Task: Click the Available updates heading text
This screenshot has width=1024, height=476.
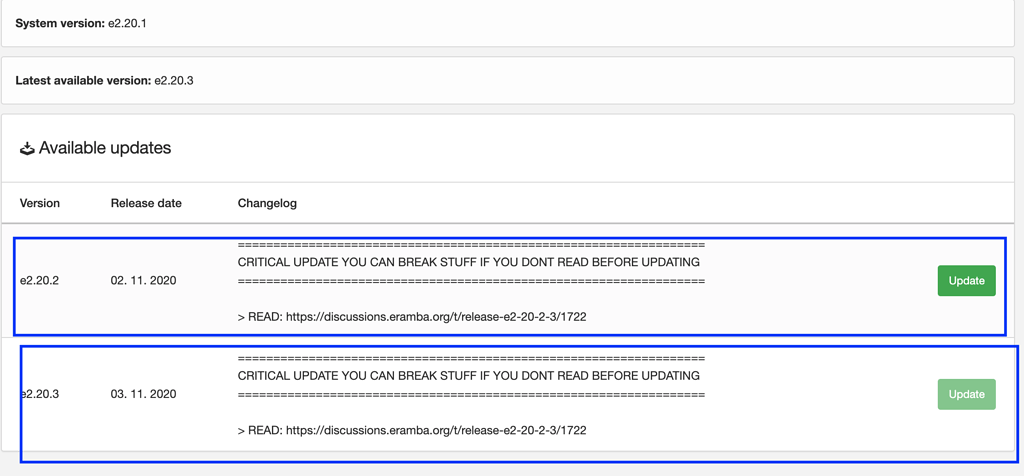Action: tap(105, 148)
